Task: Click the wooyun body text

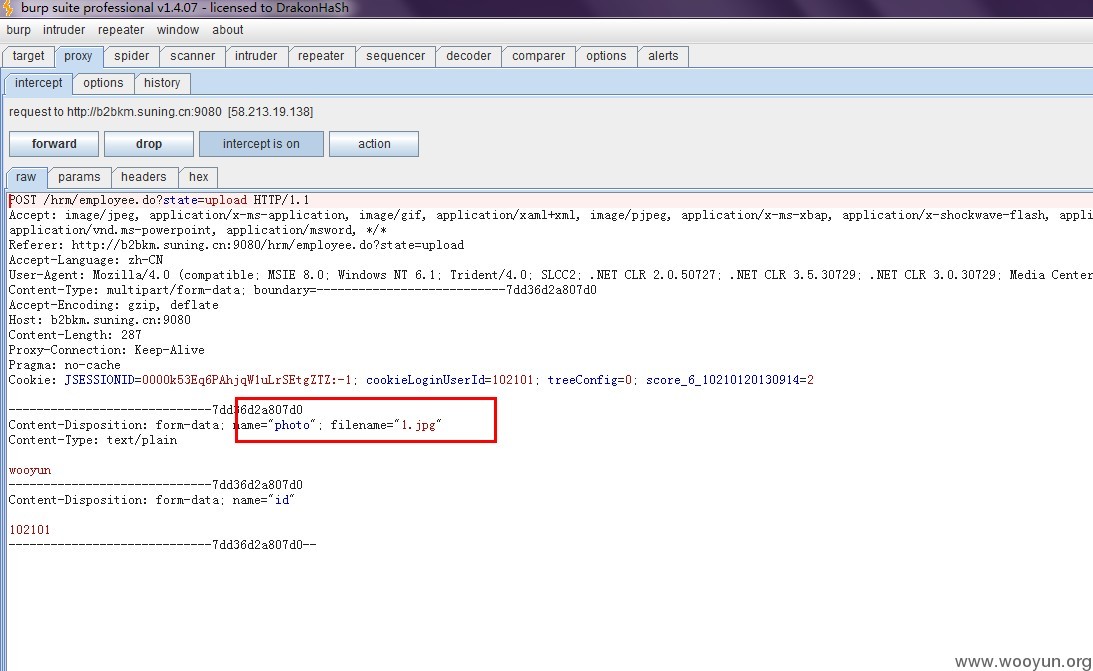Action: [30, 470]
